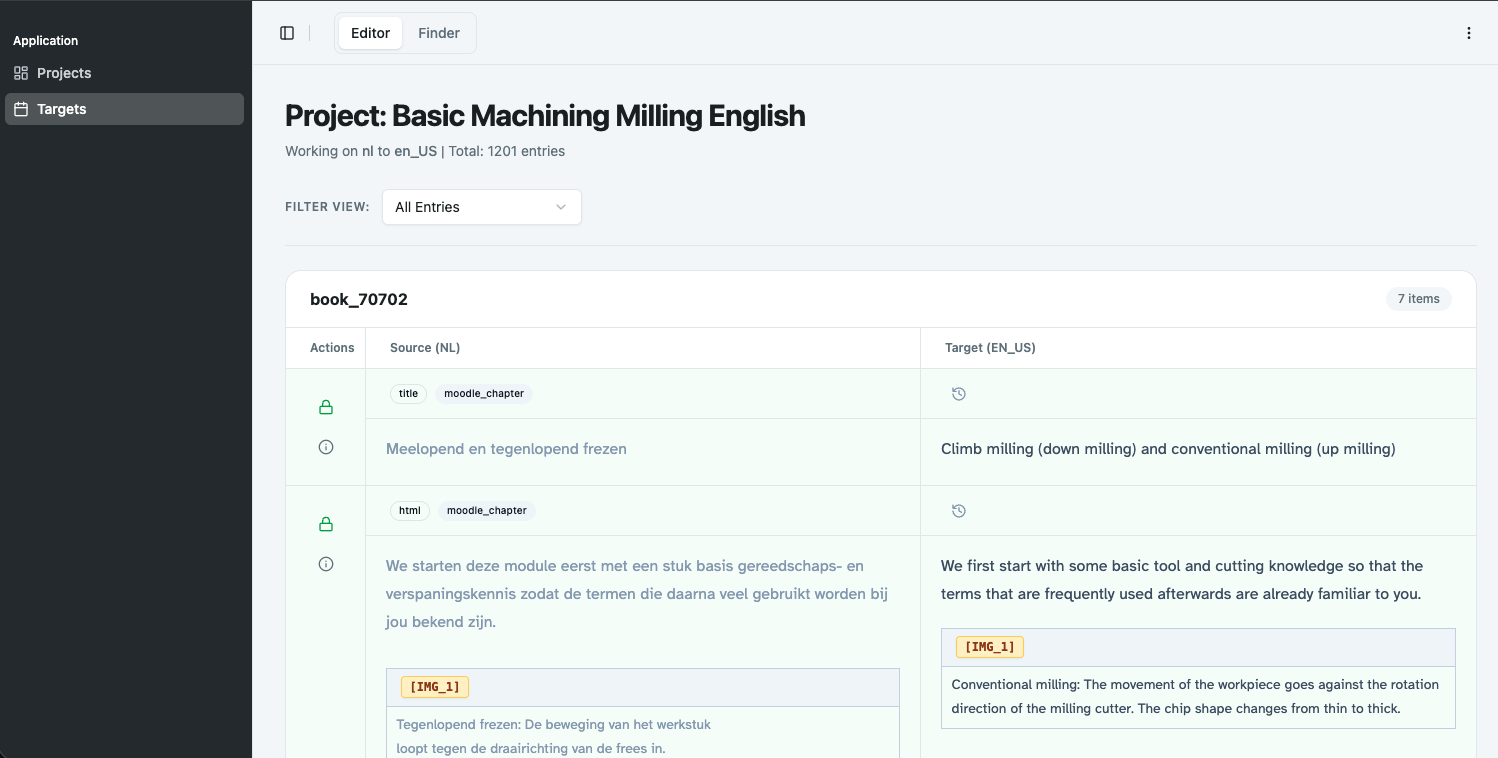Select the Editor tab

click(370, 33)
